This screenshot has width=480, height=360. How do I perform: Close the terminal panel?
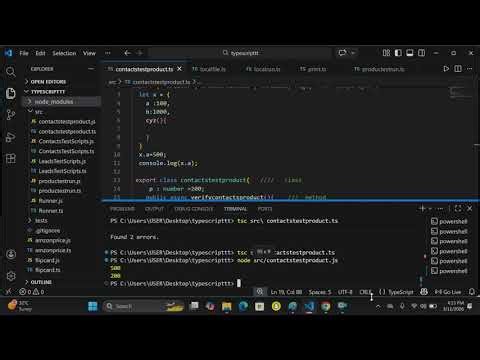[x=470, y=209]
